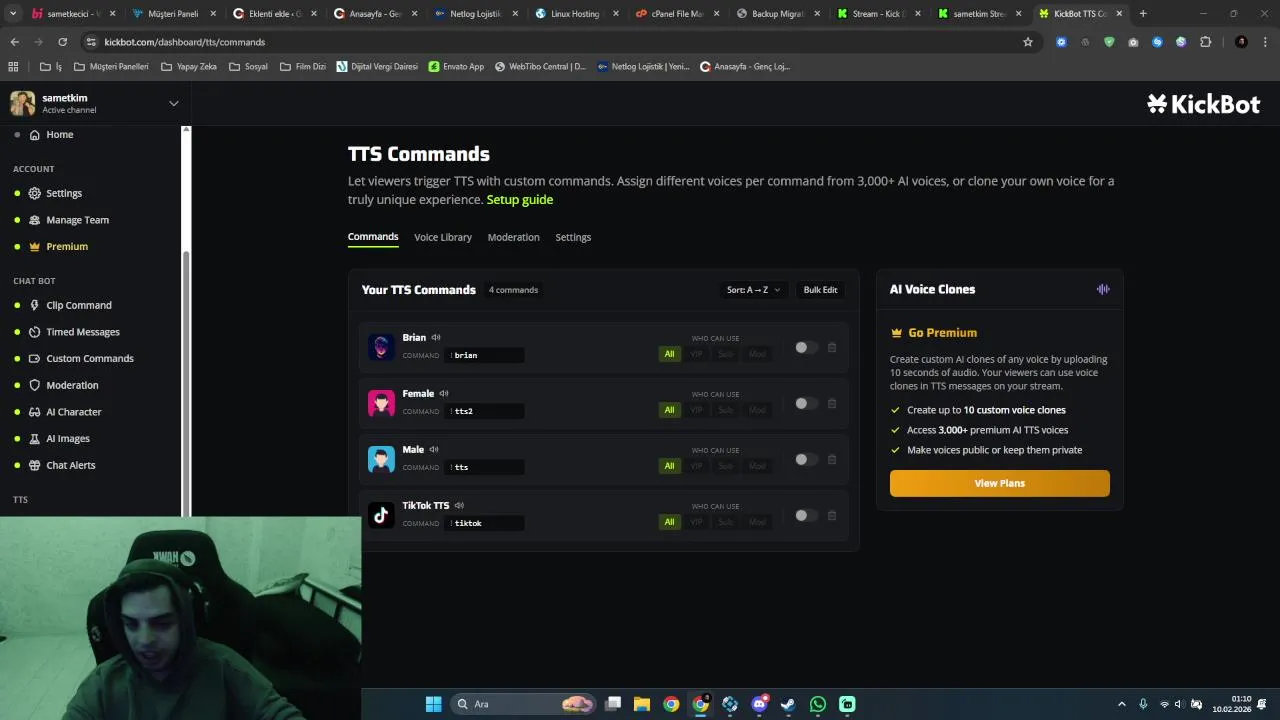Open Task View on taskbar
This screenshot has height=720, width=1280.
click(613, 704)
